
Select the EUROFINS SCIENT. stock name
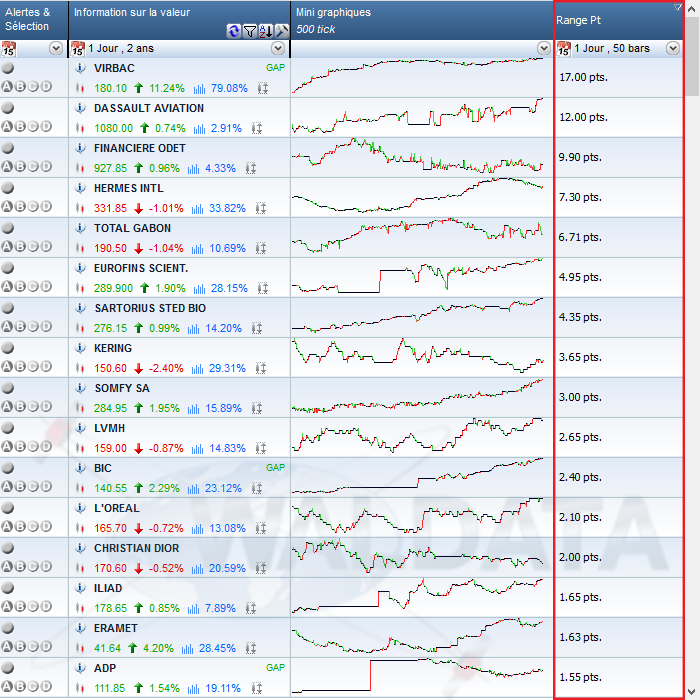click(x=141, y=268)
